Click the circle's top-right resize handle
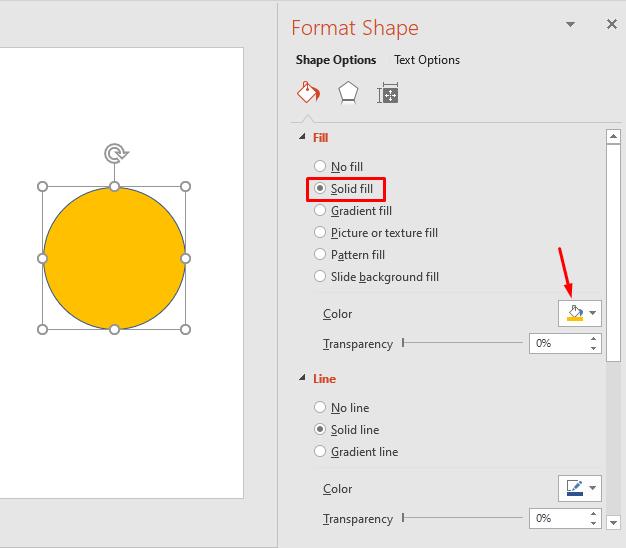The width and height of the screenshot is (626, 548). click(186, 186)
